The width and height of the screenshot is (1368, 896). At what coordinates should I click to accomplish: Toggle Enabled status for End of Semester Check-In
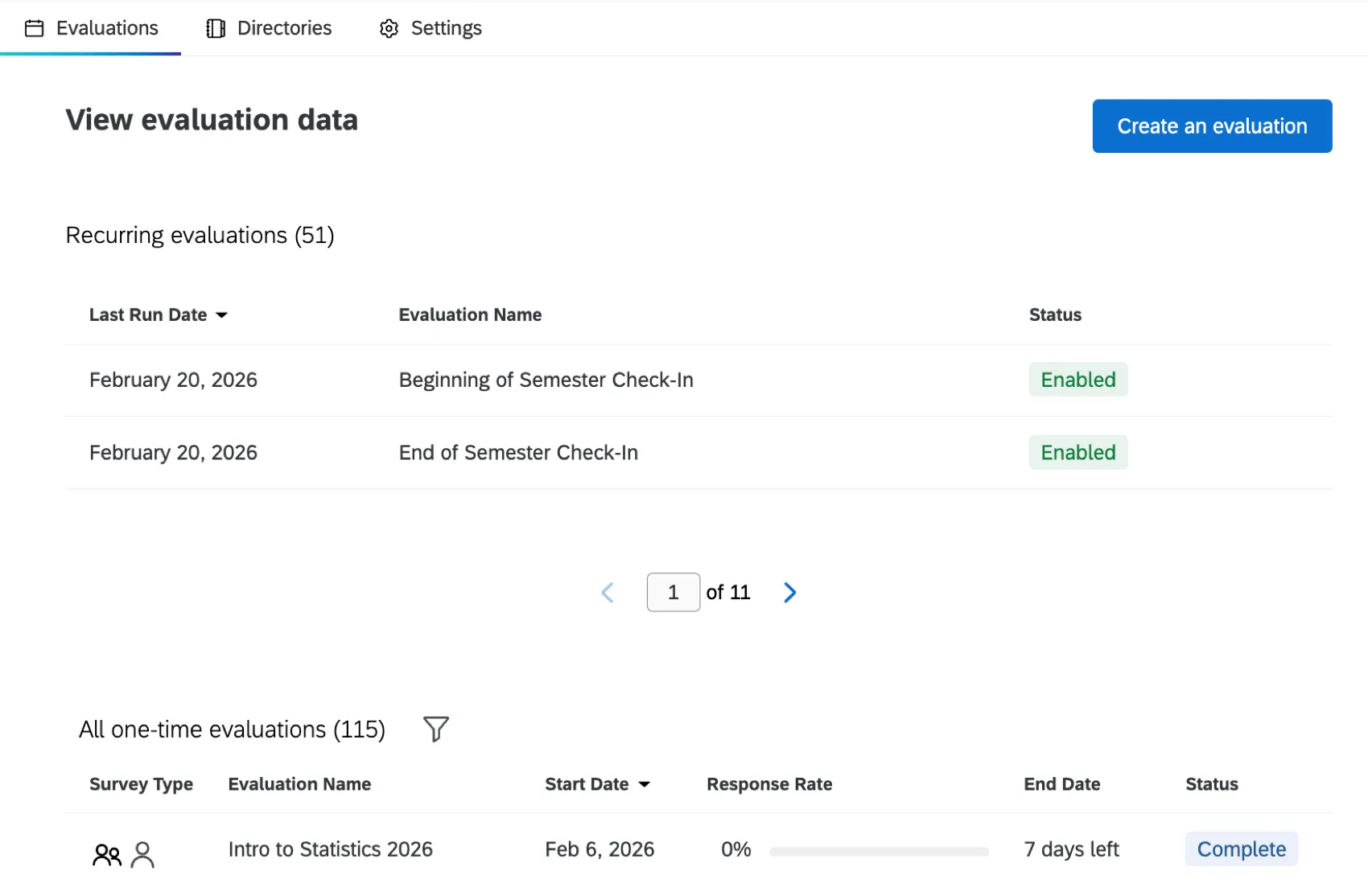(1078, 452)
